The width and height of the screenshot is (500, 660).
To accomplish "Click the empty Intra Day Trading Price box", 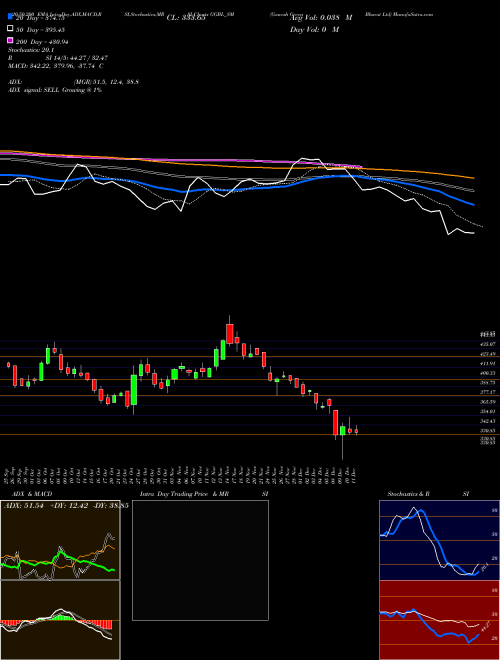I will [x=200, y=560].
